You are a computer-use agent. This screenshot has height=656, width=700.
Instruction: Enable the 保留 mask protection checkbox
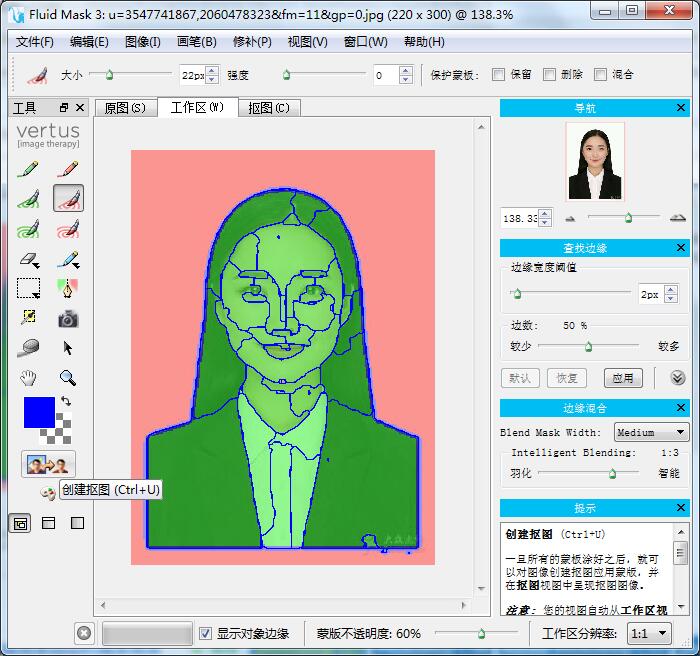(x=498, y=75)
